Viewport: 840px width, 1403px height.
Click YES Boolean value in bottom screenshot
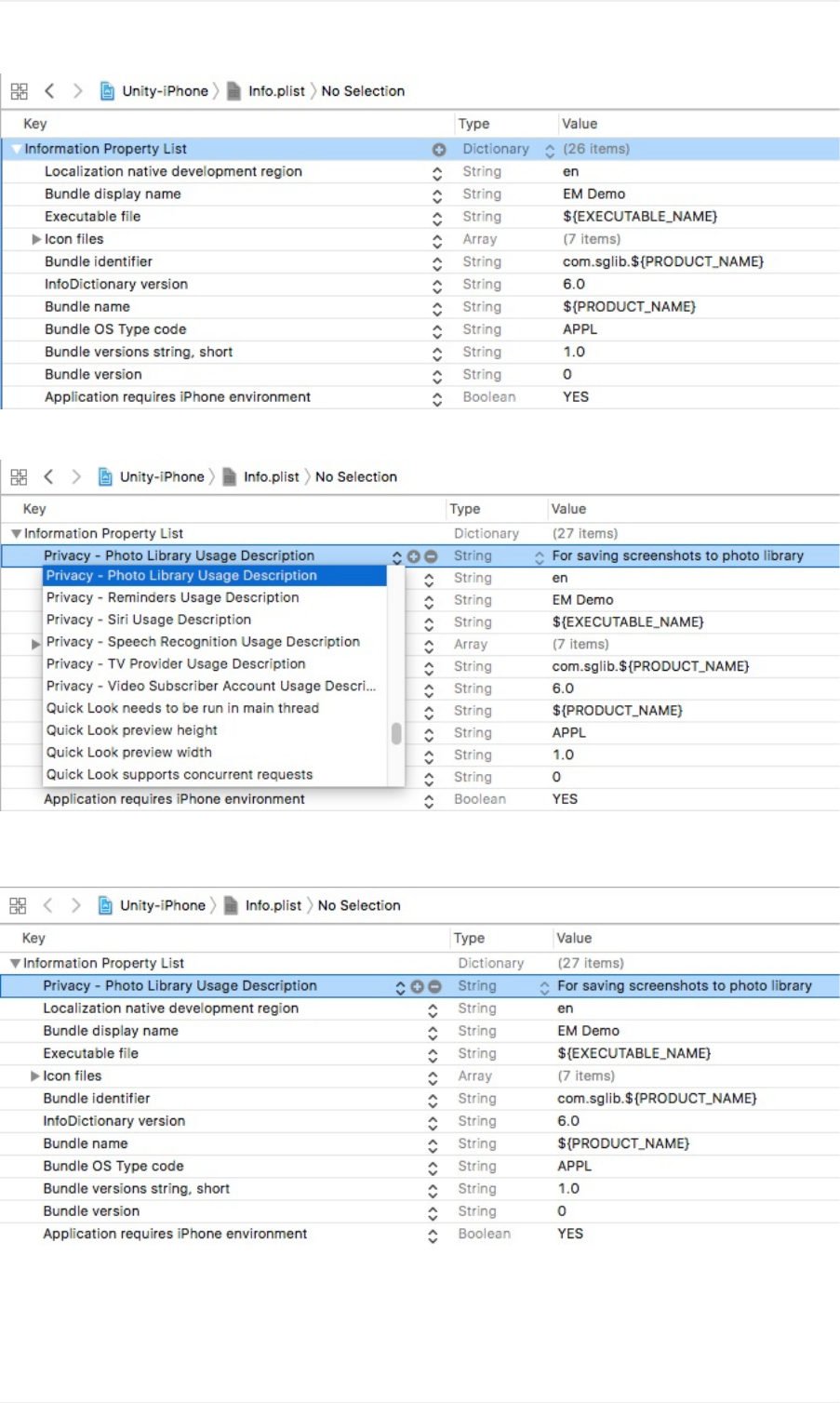point(570,1234)
